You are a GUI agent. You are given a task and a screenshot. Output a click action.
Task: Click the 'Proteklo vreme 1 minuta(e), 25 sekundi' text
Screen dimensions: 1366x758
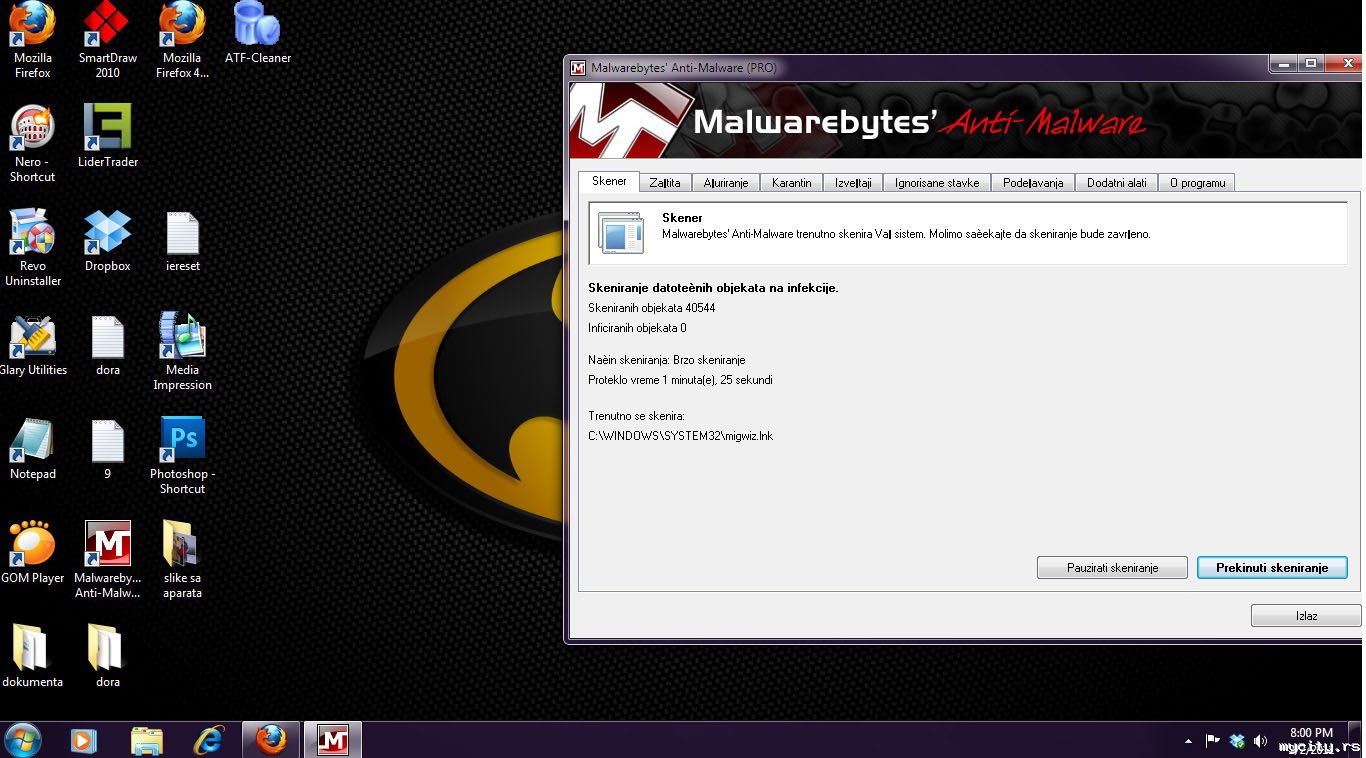[680, 380]
